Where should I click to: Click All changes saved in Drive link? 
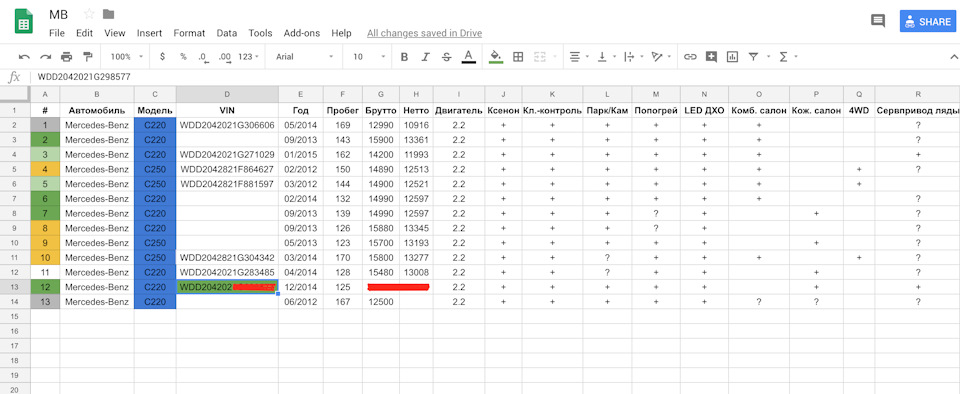[x=424, y=33]
